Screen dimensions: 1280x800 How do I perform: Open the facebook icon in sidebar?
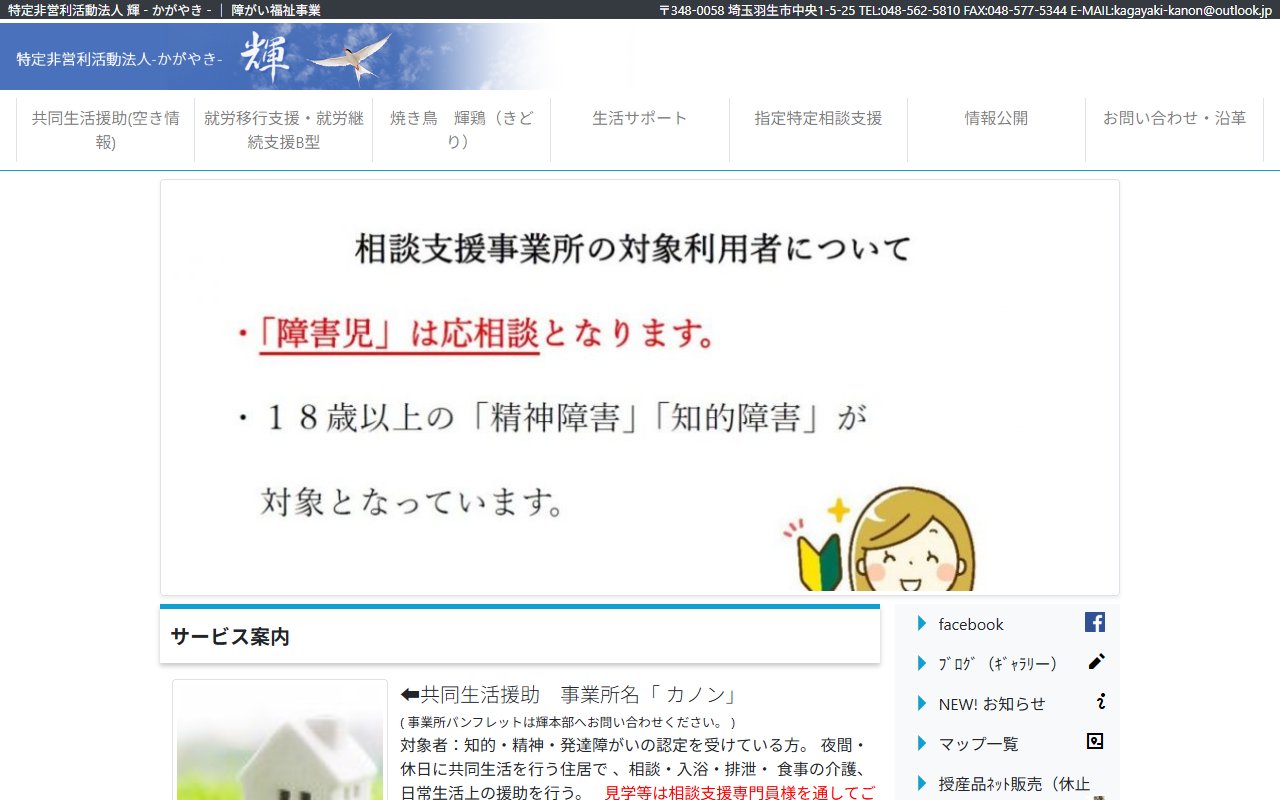[x=1095, y=622]
